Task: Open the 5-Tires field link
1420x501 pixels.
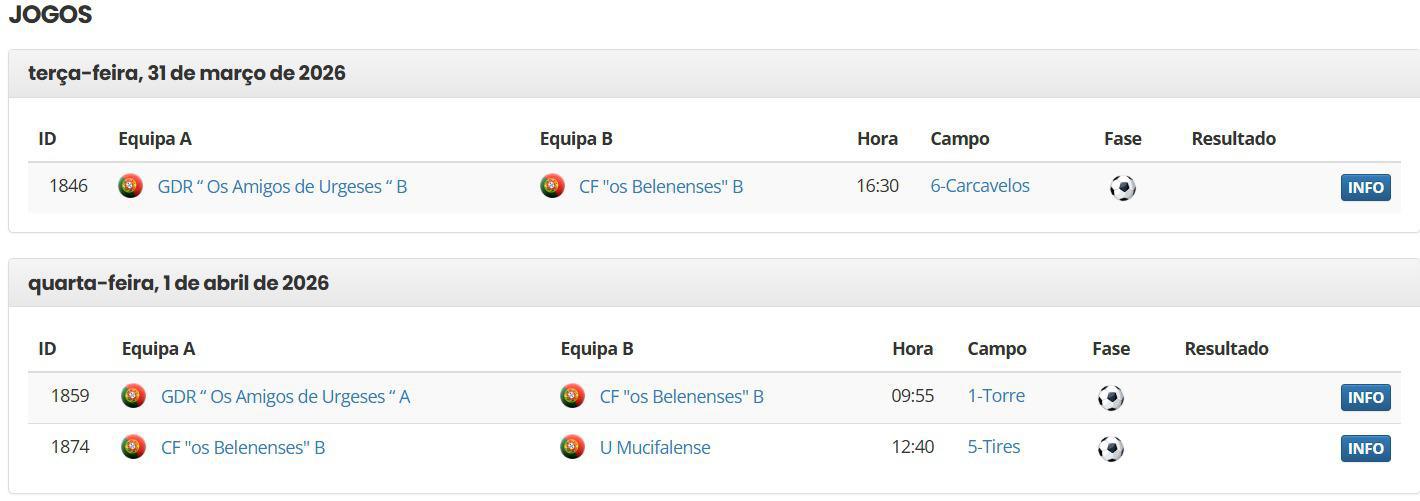Action: click(x=994, y=447)
